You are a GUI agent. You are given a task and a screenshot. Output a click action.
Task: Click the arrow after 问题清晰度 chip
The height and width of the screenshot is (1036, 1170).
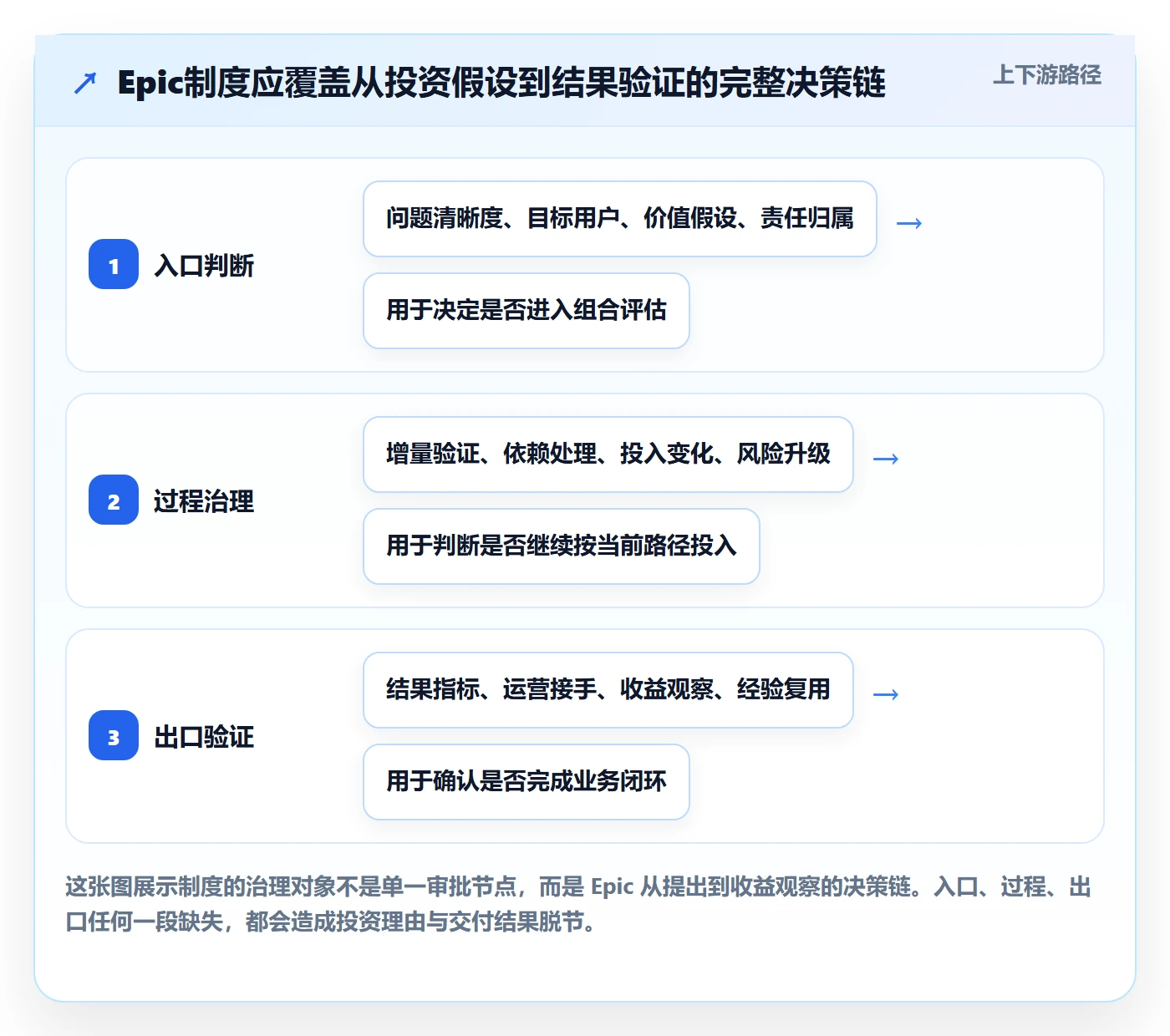click(x=908, y=223)
